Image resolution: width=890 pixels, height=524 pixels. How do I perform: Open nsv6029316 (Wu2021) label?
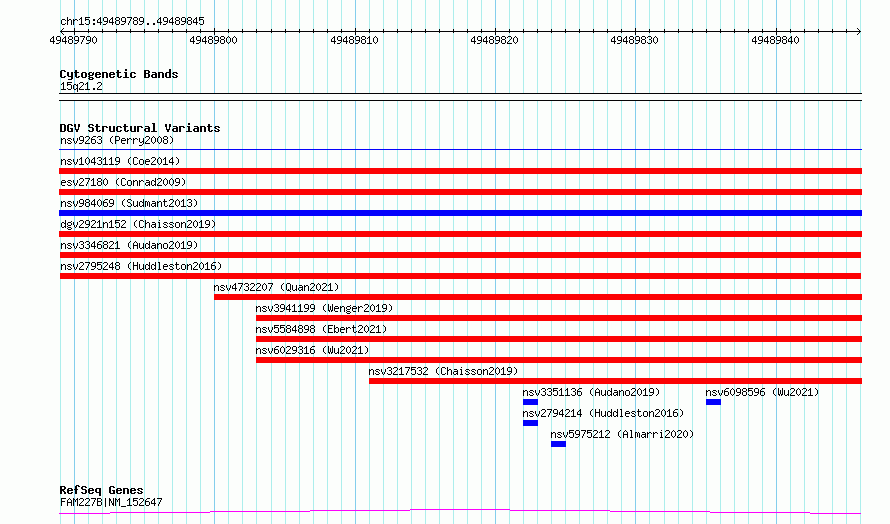[x=312, y=350]
